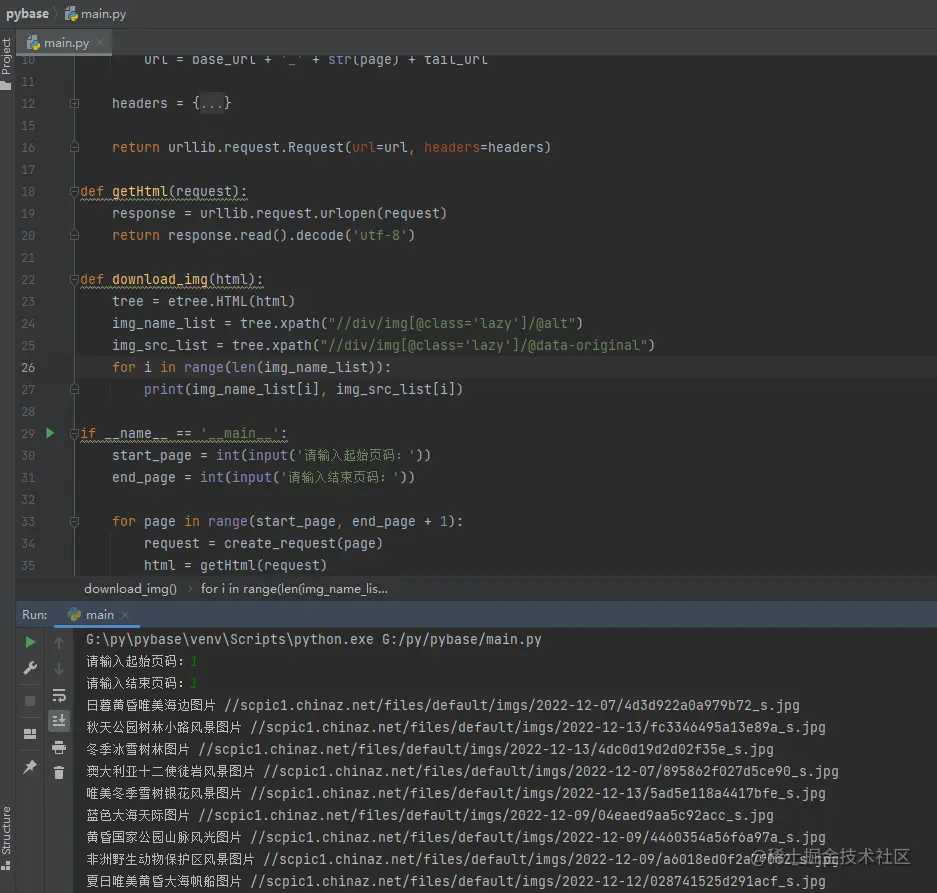Switch to the main.py editor tab
The width and height of the screenshot is (937, 893).
coord(66,43)
